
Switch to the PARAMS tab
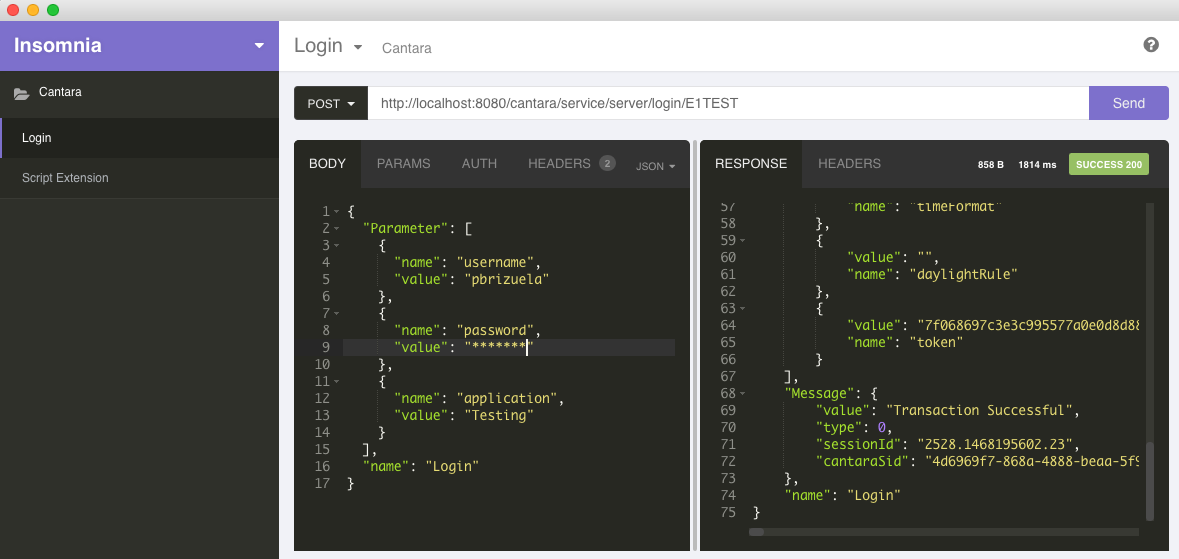coord(403,164)
